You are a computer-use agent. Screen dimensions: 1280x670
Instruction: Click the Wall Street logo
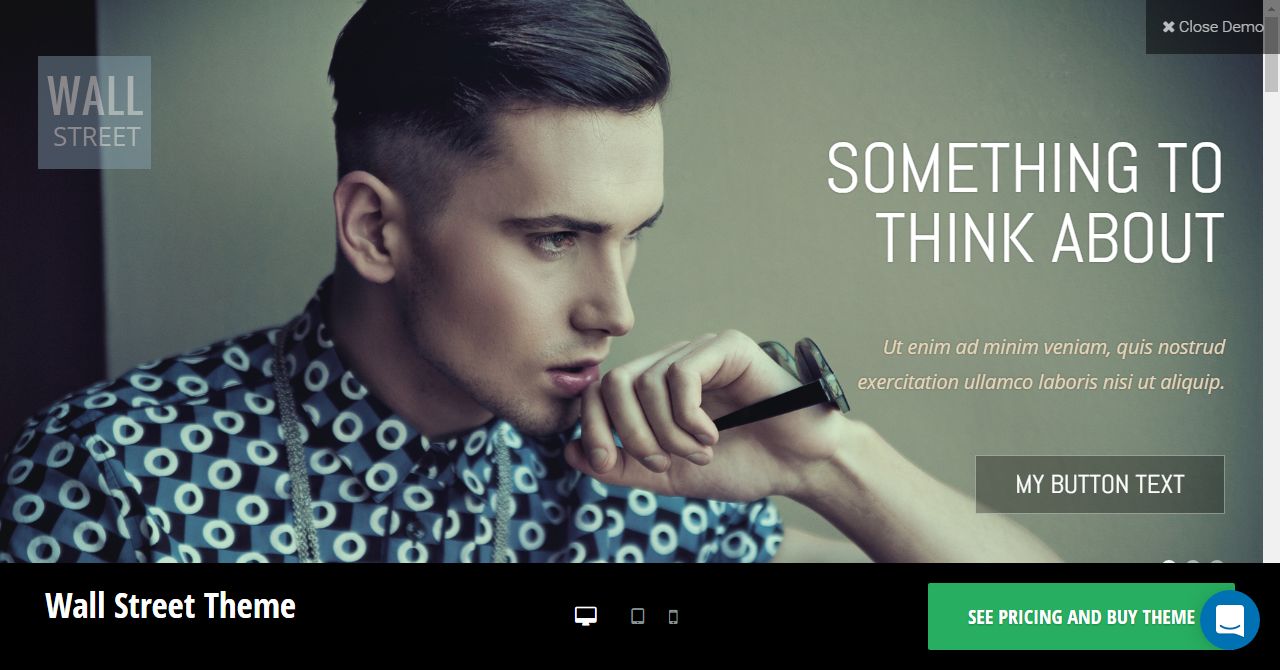tap(94, 112)
